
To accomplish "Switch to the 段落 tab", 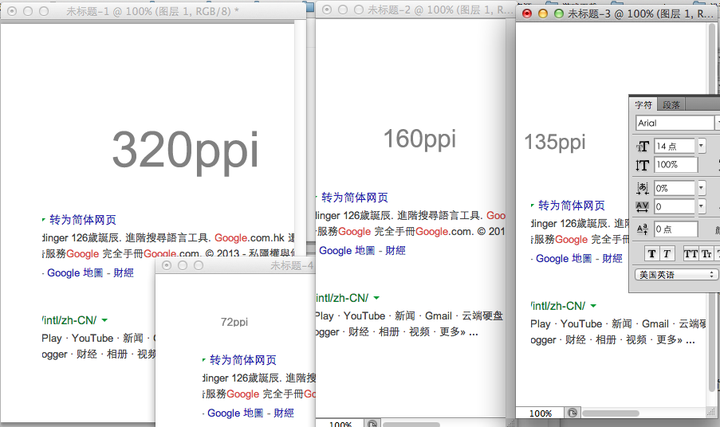I will click(x=671, y=105).
